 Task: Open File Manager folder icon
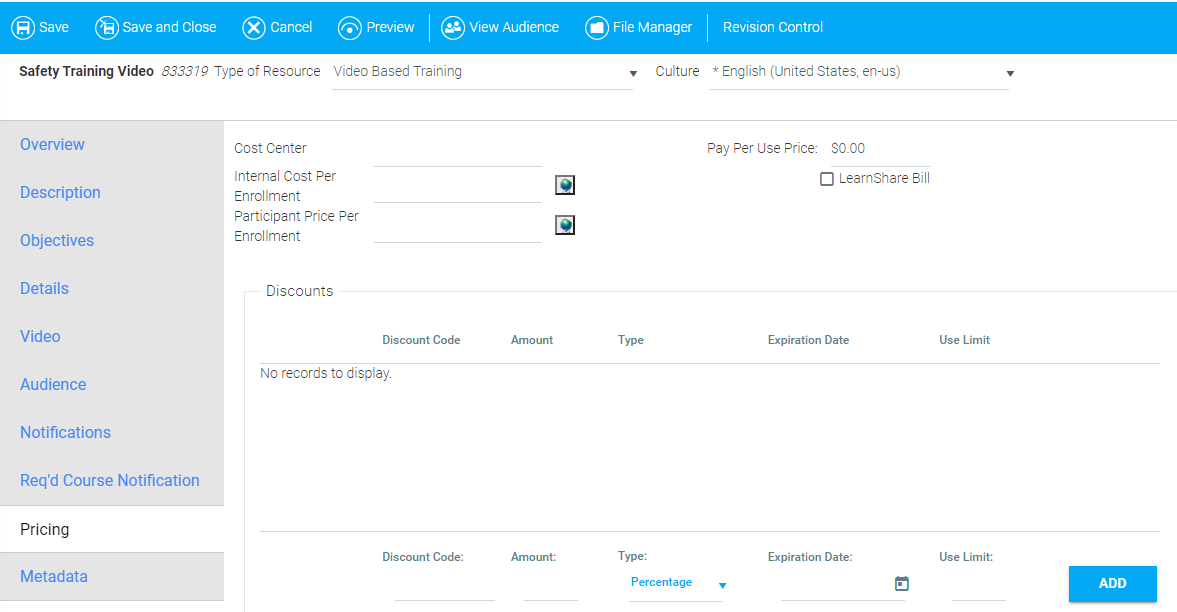coord(597,28)
